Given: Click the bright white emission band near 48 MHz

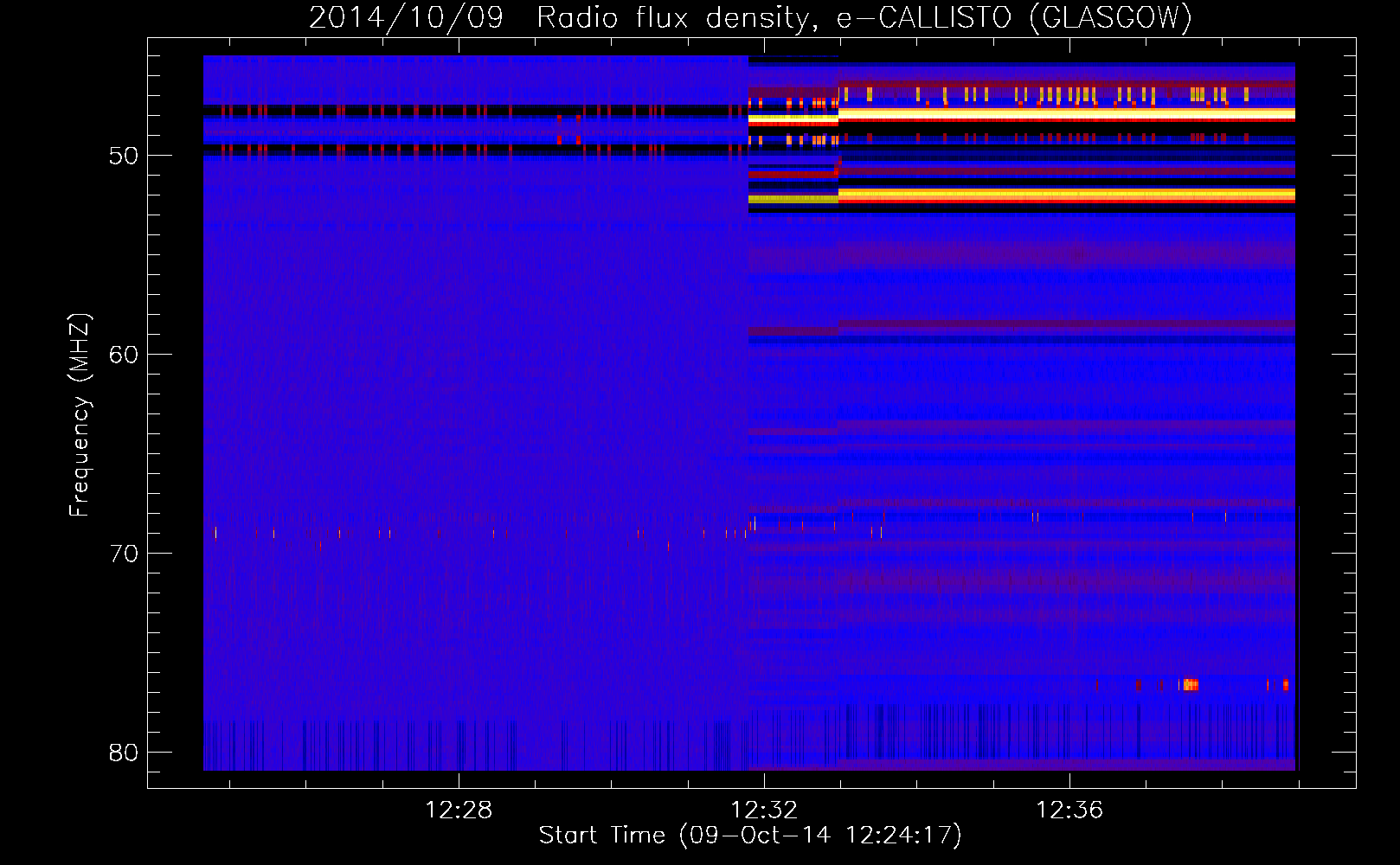Looking at the screenshot, I should point(1066,113).
